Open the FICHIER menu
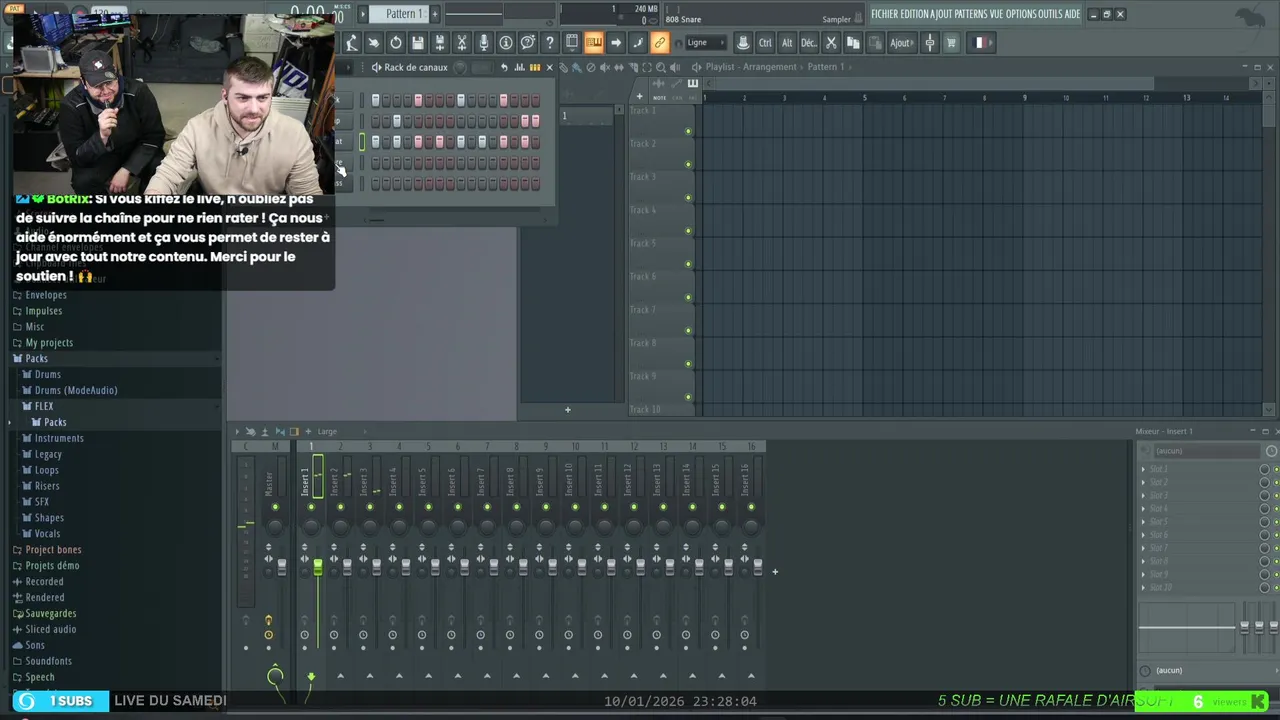Viewport: 1280px width, 720px height. (x=885, y=14)
